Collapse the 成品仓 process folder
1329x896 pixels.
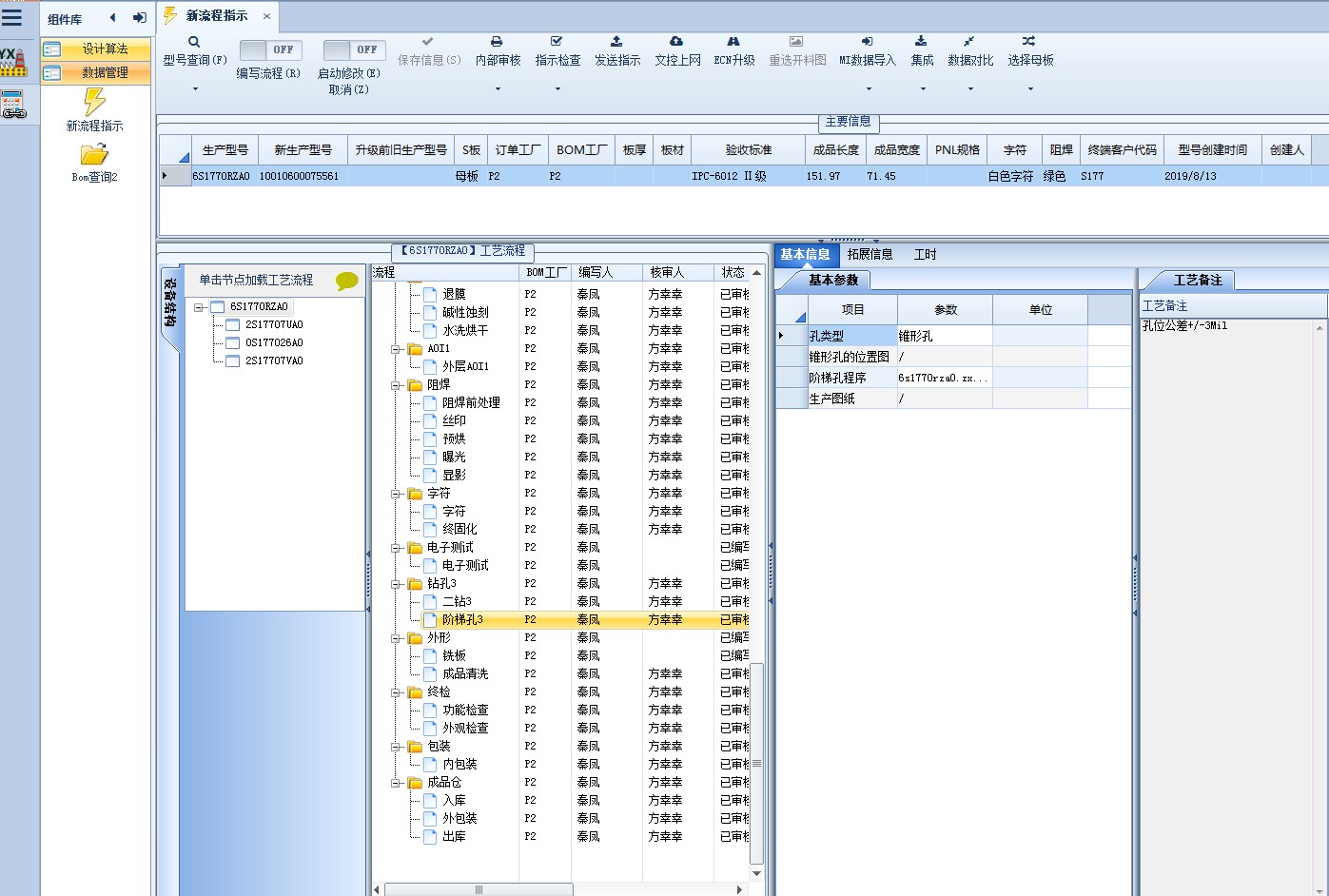pyautogui.click(x=396, y=783)
